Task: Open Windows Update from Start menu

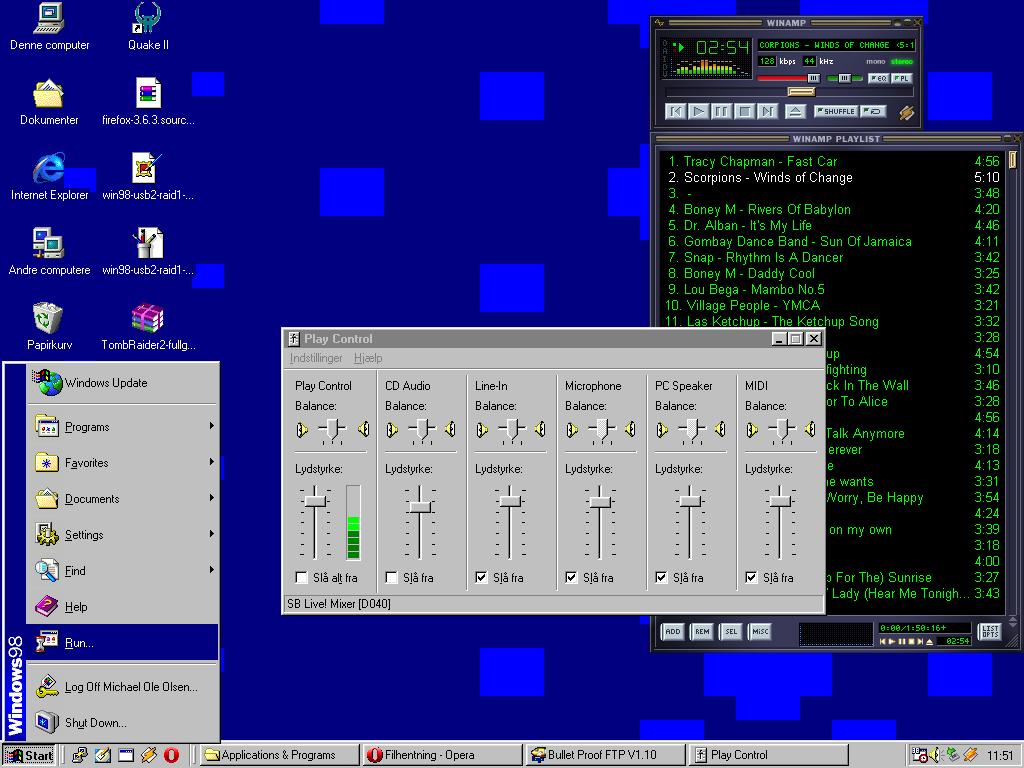Action: (122, 383)
